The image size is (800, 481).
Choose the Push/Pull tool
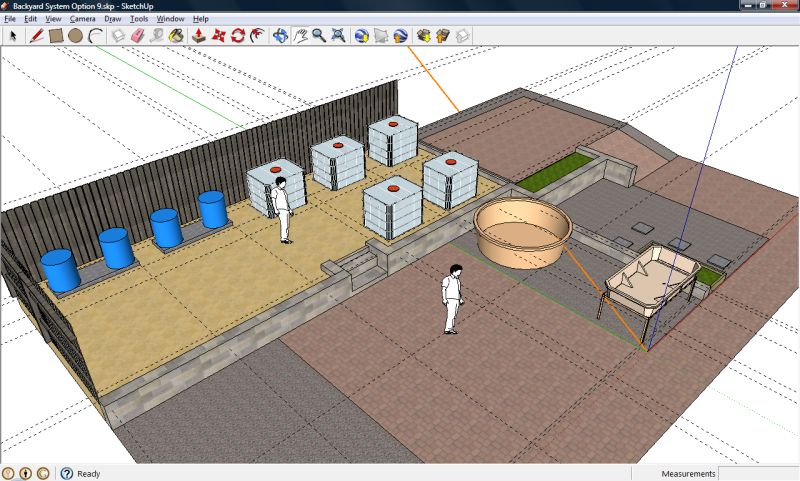pos(199,36)
